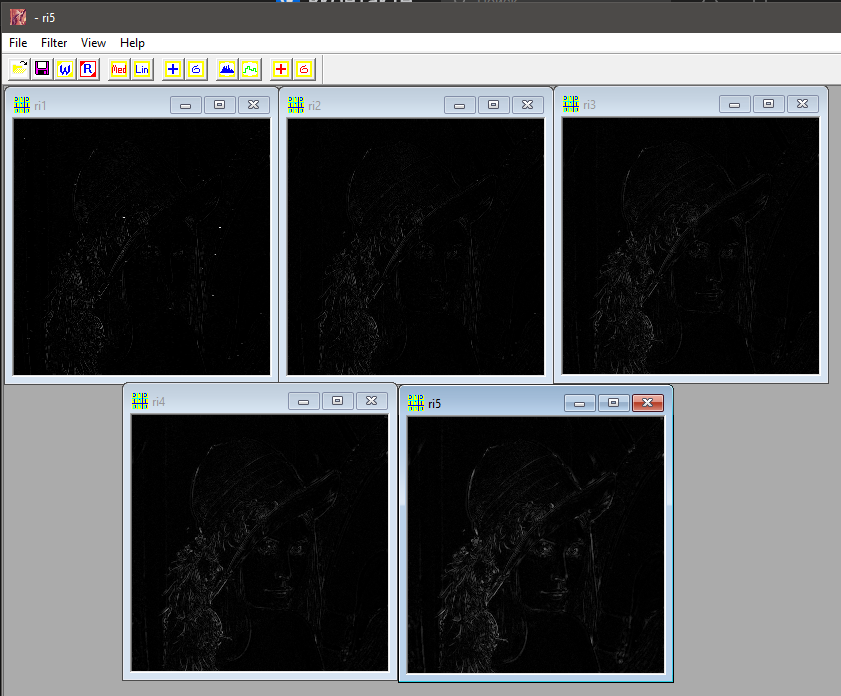This screenshot has width=841, height=696.
Task: Click the red sigma toolbar icon
Action: coord(304,69)
